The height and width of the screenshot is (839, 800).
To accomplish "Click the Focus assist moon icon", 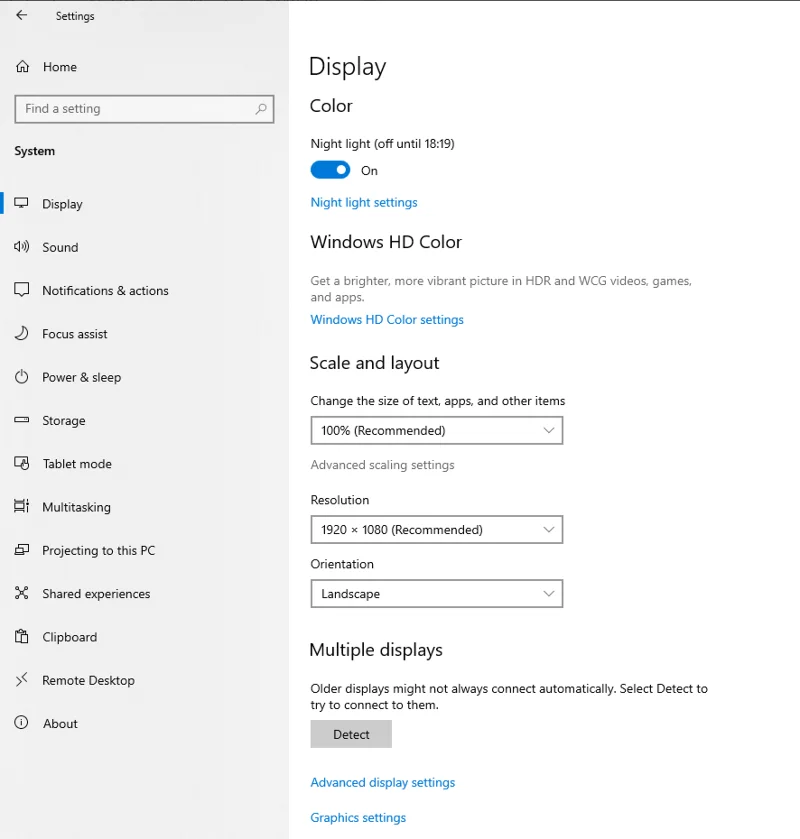I will point(21,333).
